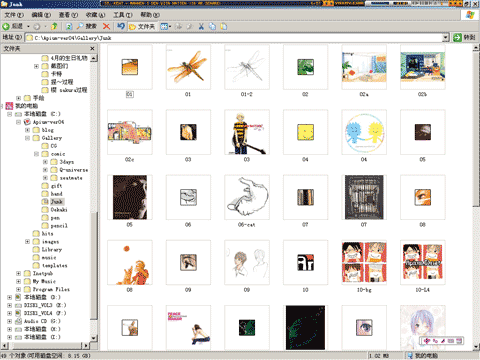This screenshot has height=360, width=480.
Task: Click the refresh page icon in toolbar
Action: coord(69,26)
